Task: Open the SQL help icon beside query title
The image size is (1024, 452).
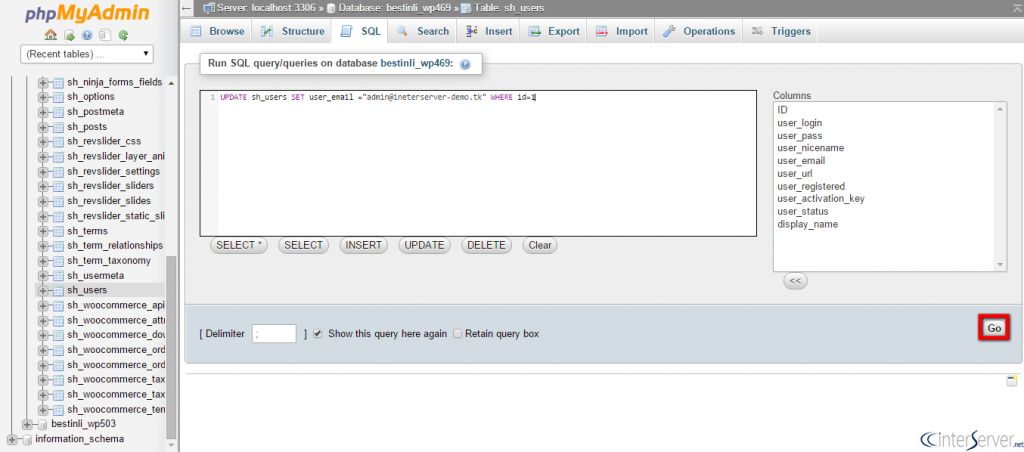Action: [x=465, y=64]
